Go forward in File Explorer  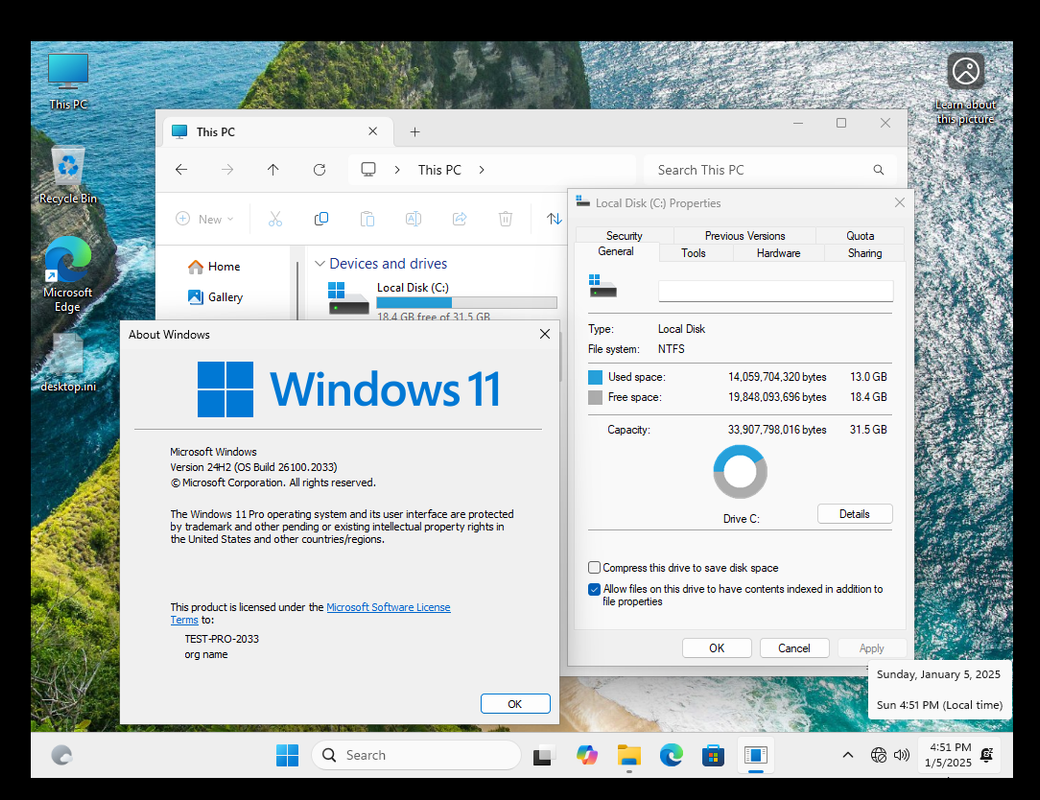[228, 170]
